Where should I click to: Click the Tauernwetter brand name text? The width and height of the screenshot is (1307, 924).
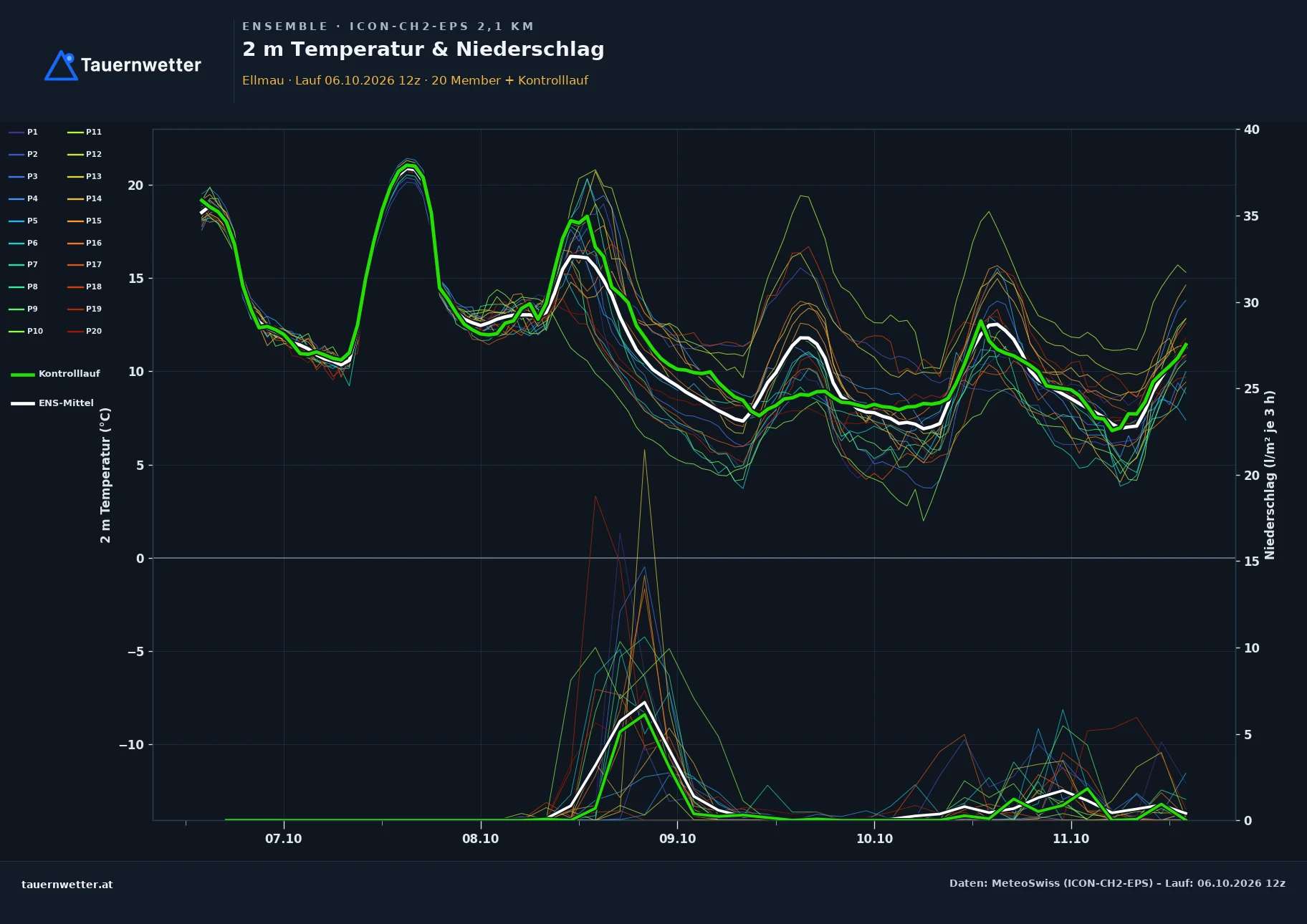coord(141,65)
